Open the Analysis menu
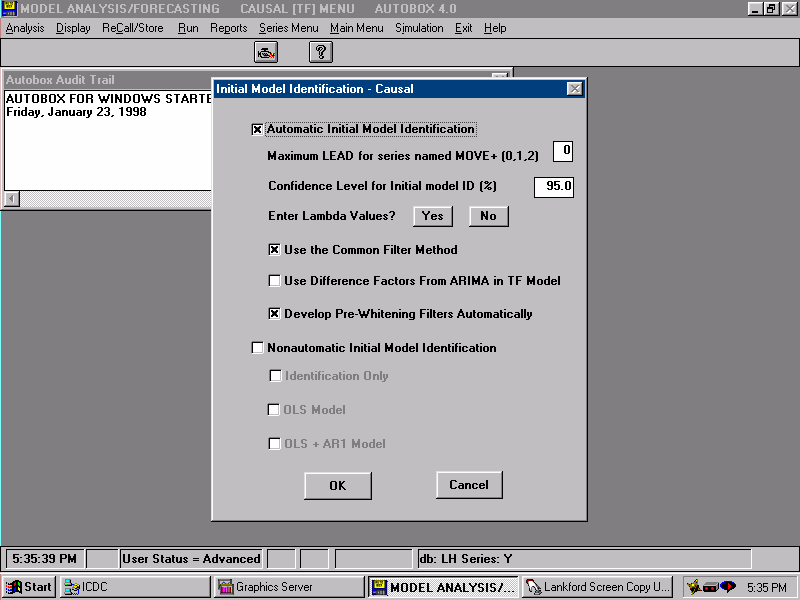This screenshot has width=800, height=600. point(25,28)
